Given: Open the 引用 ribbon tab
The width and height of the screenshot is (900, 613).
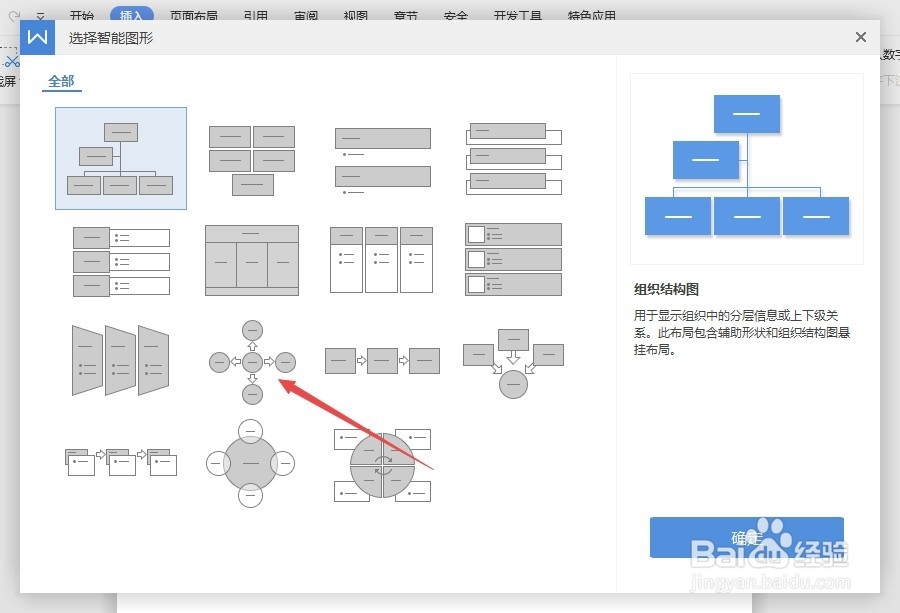Looking at the screenshot, I should click(255, 15).
